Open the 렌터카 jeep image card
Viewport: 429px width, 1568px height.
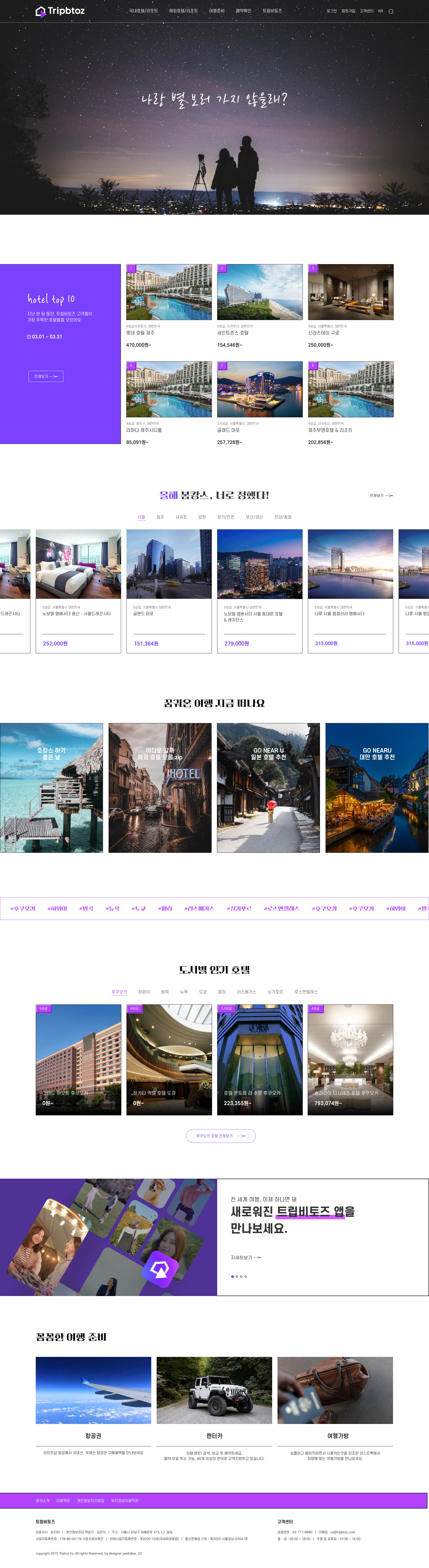coord(214,1390)
